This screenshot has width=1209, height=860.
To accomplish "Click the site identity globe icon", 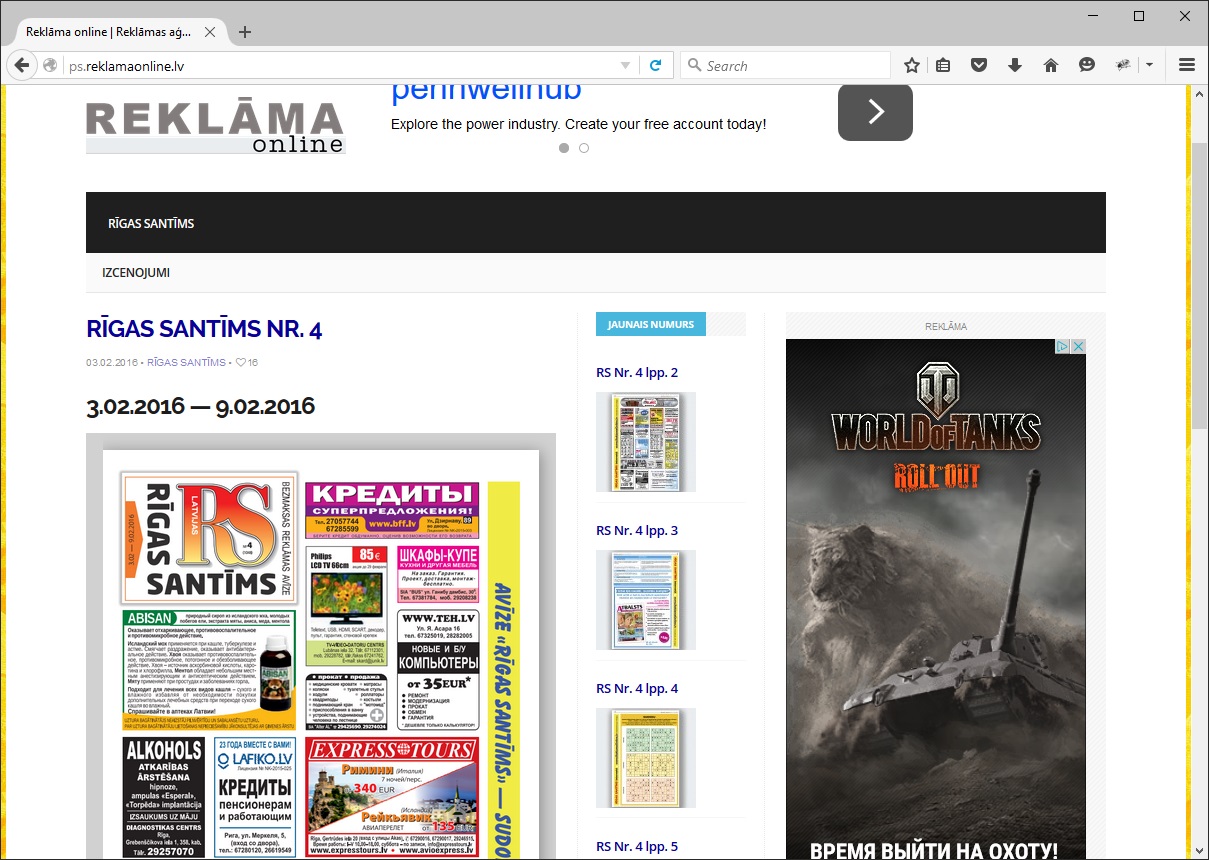I will [x=50, y=65].
